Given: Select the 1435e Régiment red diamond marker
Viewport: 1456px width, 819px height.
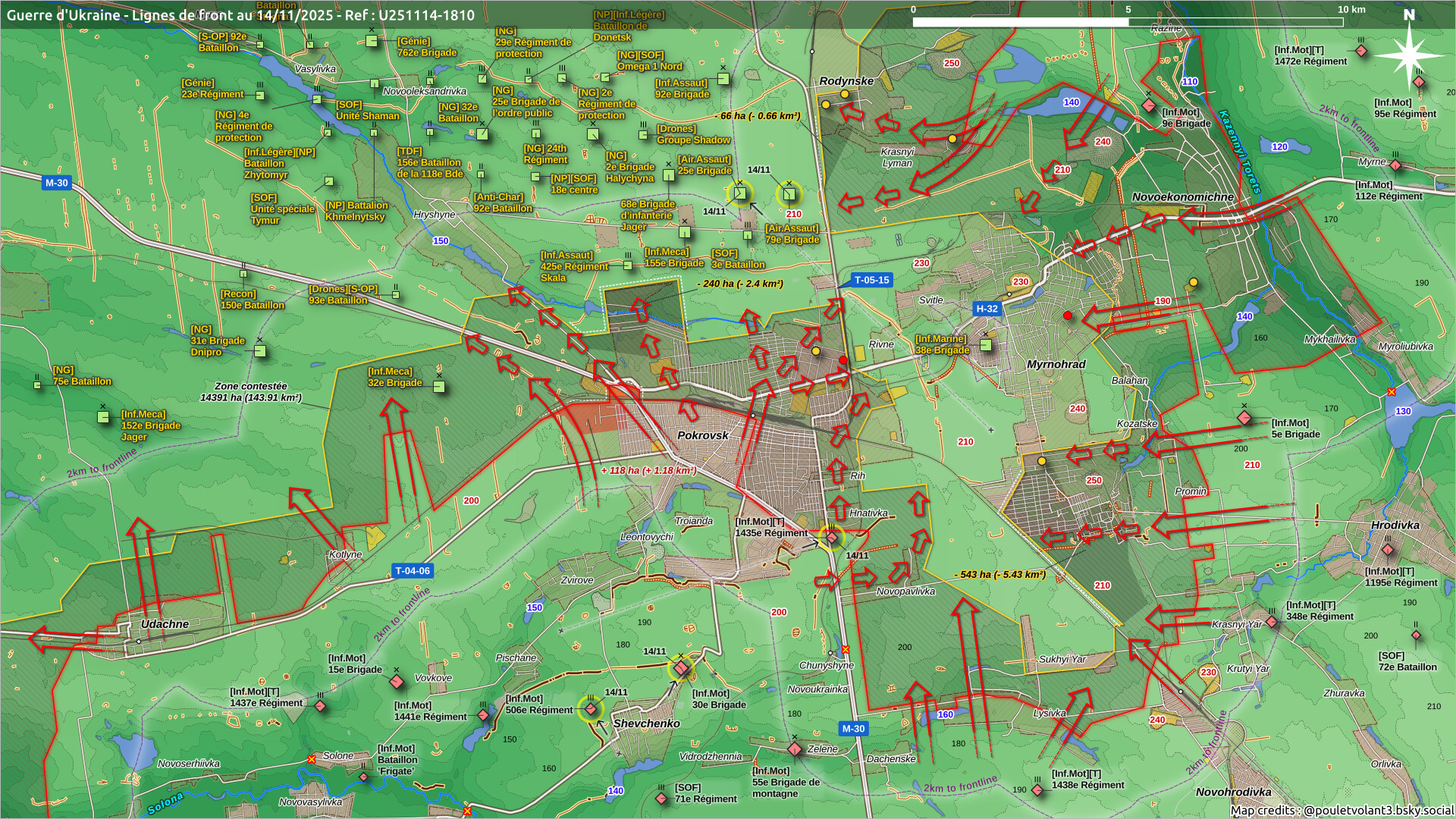Looking at the screenshot, I should (x=832, y=538).
